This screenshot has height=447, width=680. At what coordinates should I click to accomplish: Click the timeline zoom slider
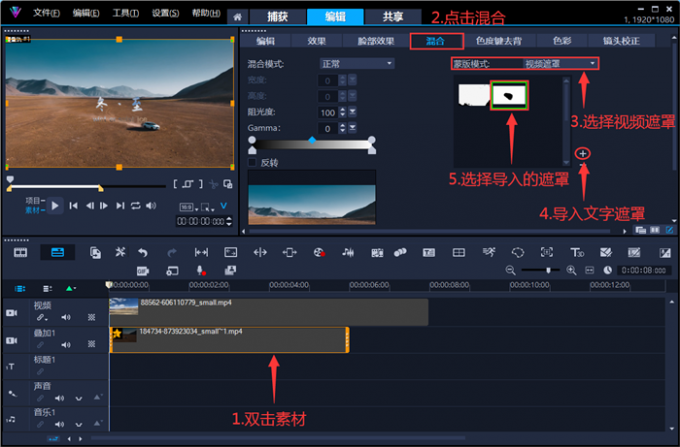(548, 271)
